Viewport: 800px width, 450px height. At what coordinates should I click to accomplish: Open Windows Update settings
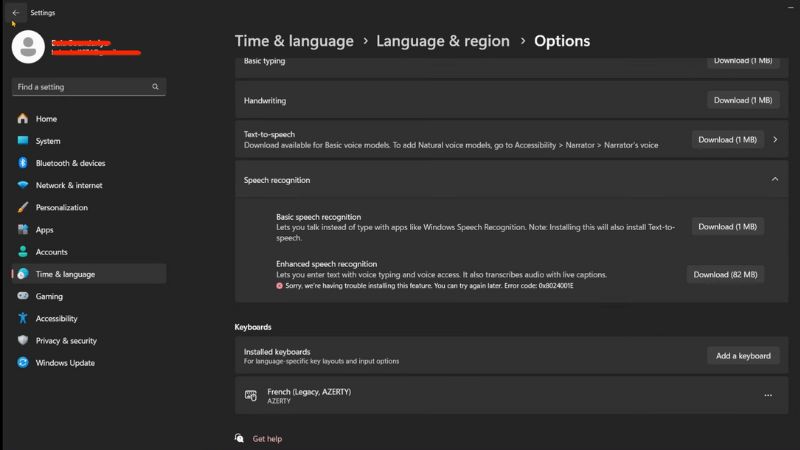65,363
